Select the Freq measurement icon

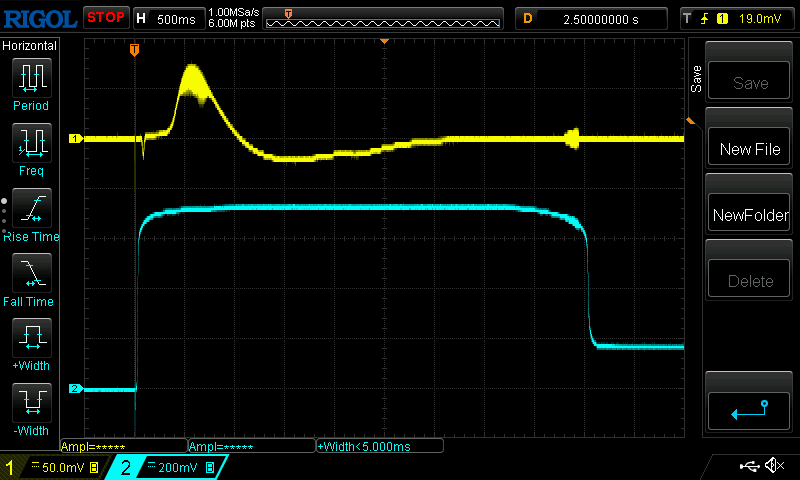[32, 143]
